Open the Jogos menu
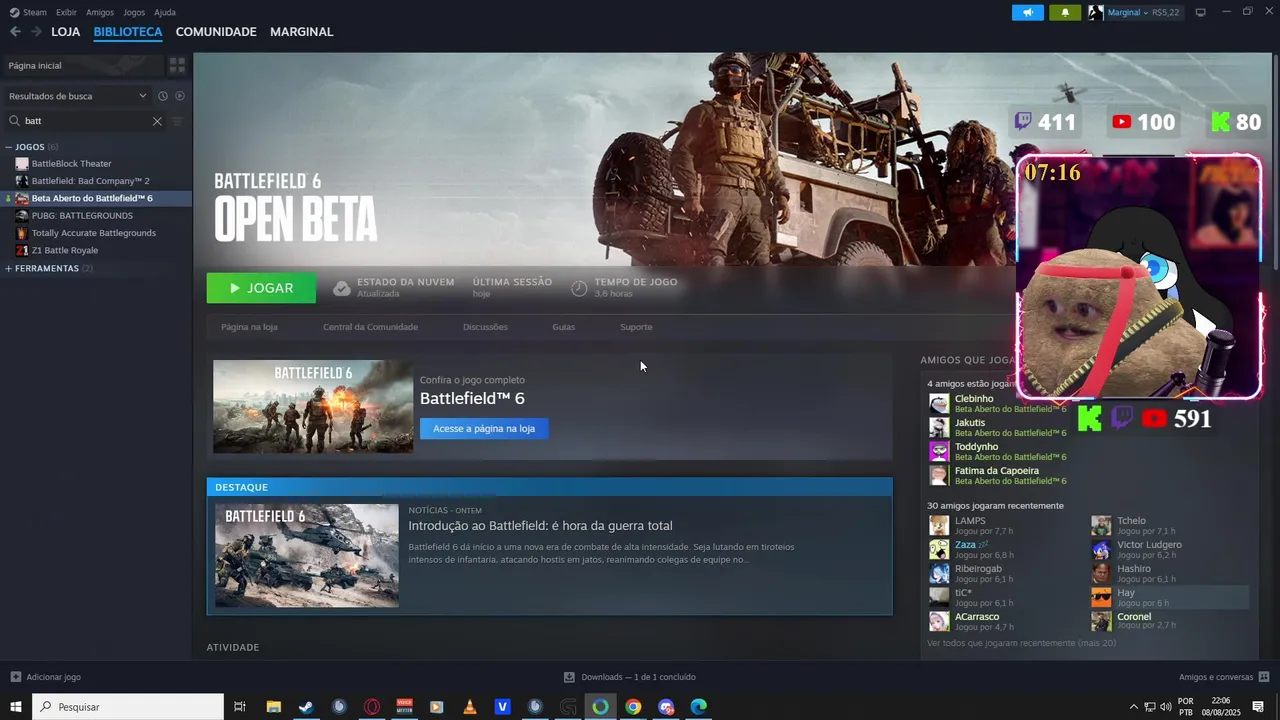This screenshot has height=720, width=1280. [134, 12]
